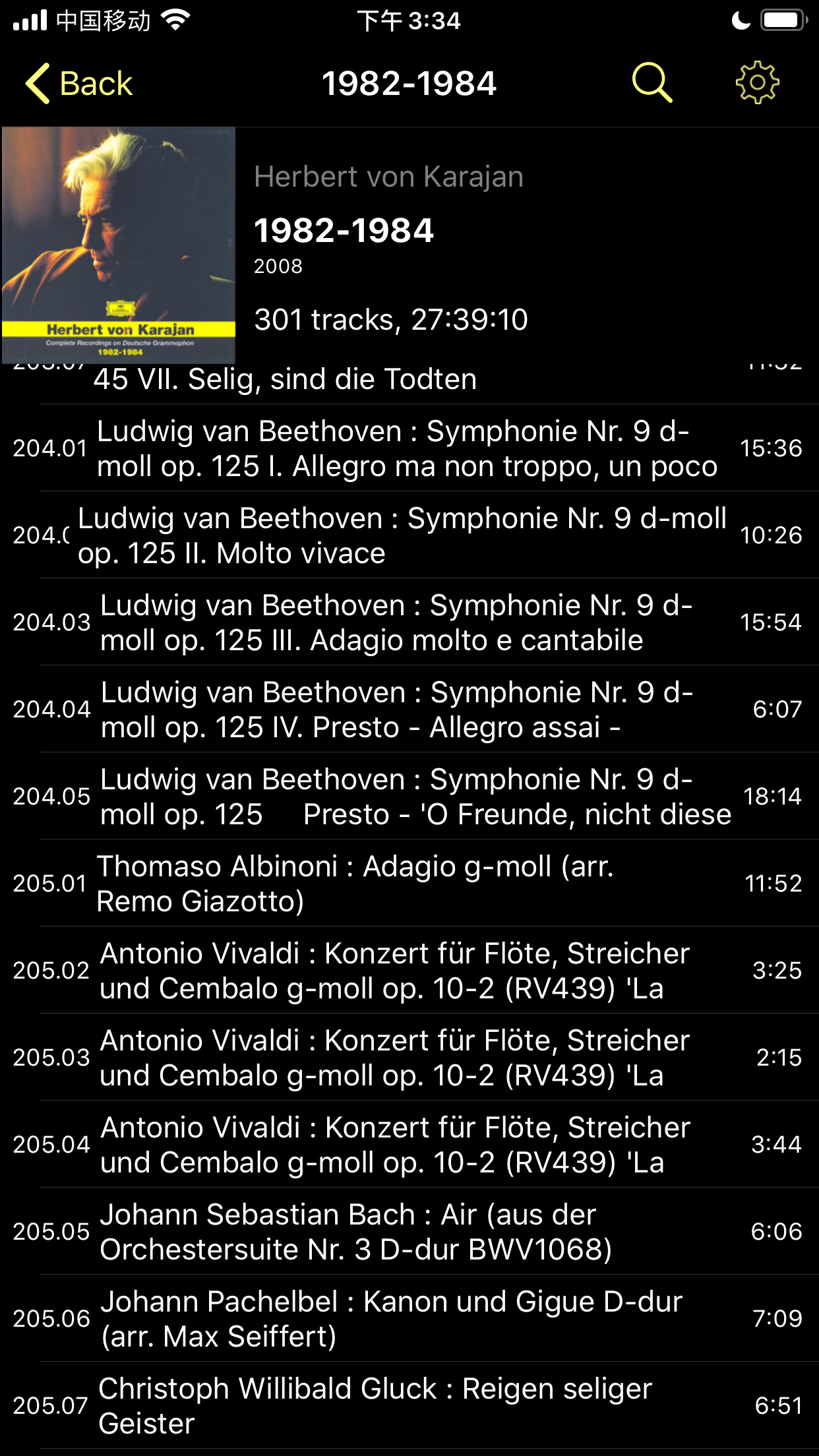Viewport: 819px width, 1456px height.
Task: Select the Presto - Allegro assai track
Action: coord(396,710)
